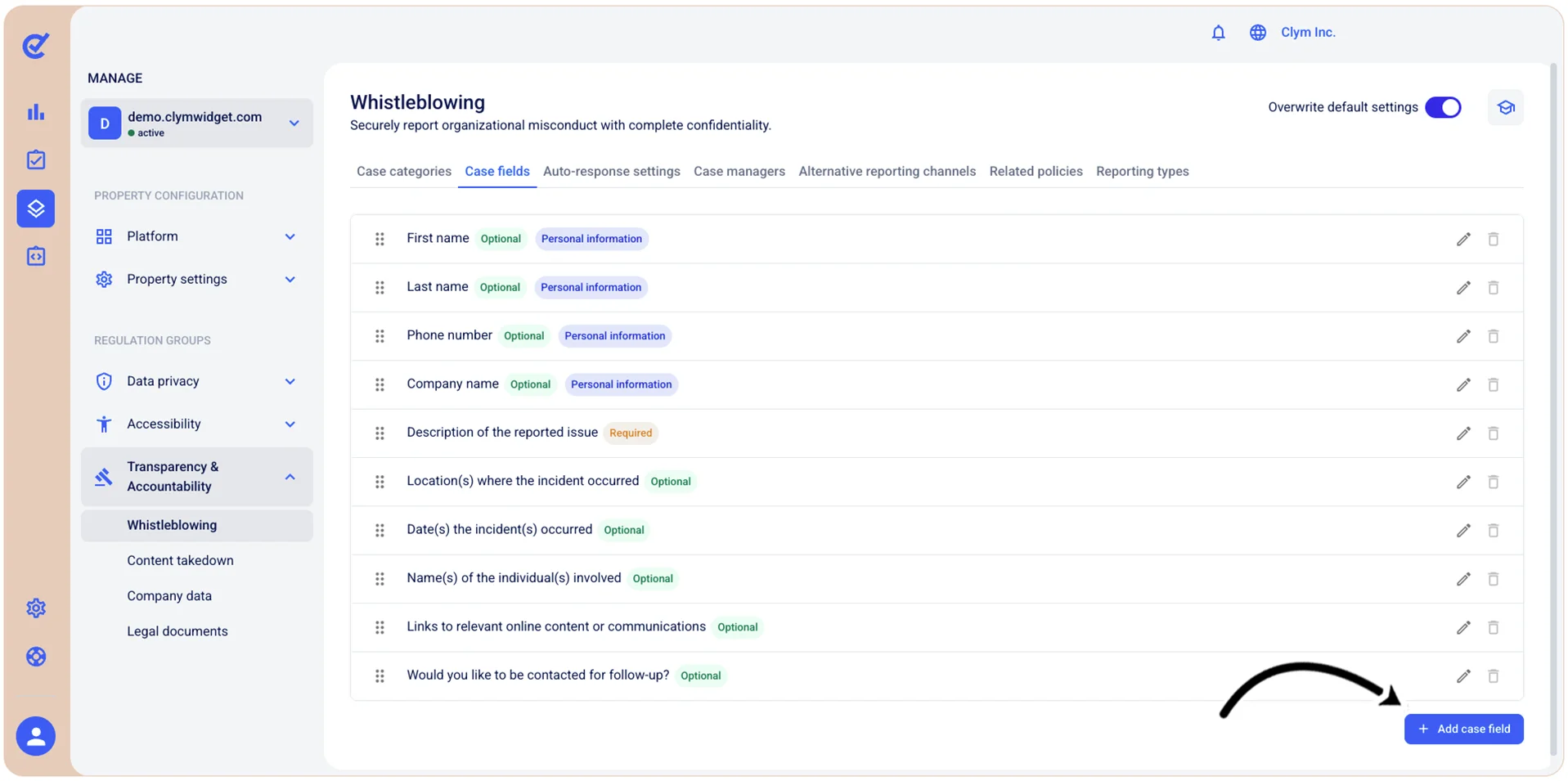1568x781 pixels.
Task: Open the code snippet sidebar icon
Action: coord(36,256)
